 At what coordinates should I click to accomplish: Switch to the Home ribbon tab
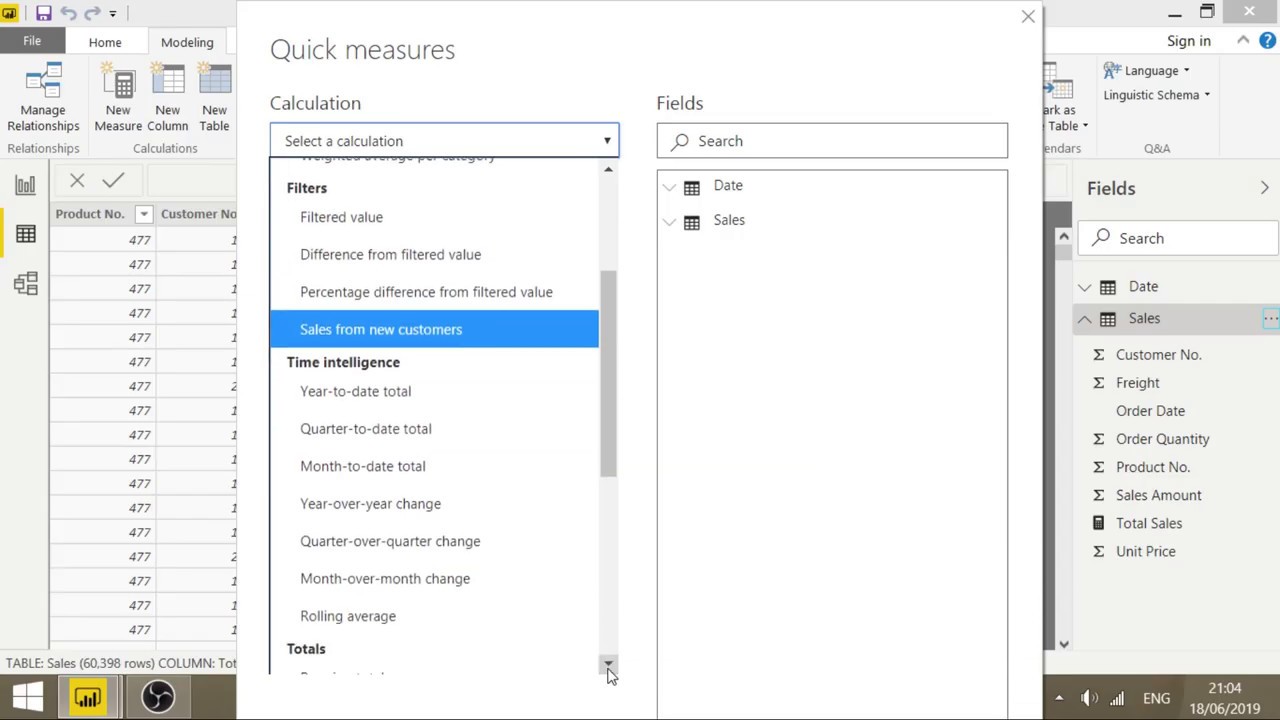point(105,42)
